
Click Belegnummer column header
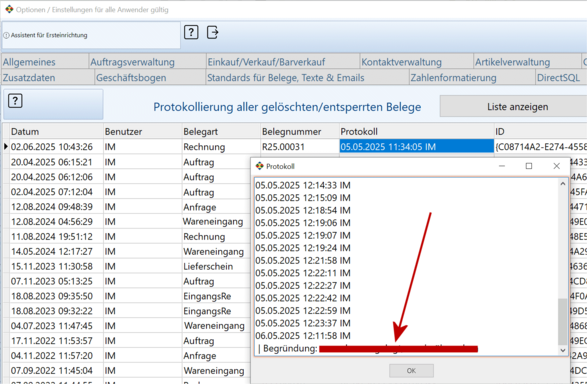click(x=300, y=131)
